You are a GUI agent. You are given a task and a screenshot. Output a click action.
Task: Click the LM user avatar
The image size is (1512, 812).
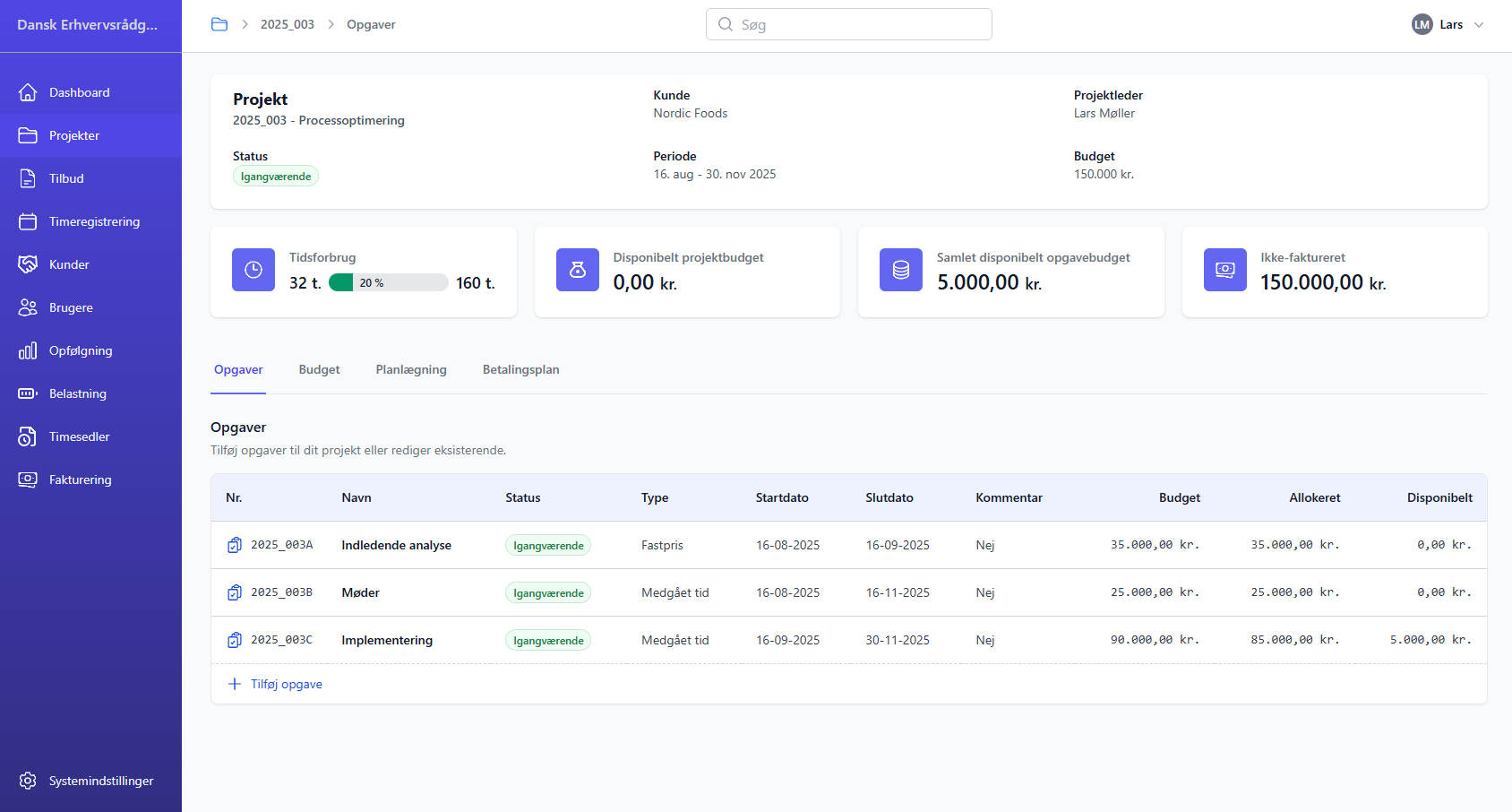click(x=1422, y=24)
